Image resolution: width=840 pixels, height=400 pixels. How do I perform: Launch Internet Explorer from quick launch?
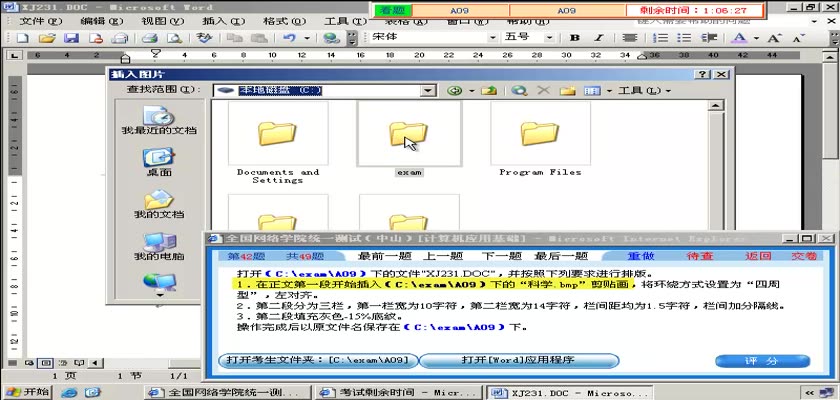[69, 393]
